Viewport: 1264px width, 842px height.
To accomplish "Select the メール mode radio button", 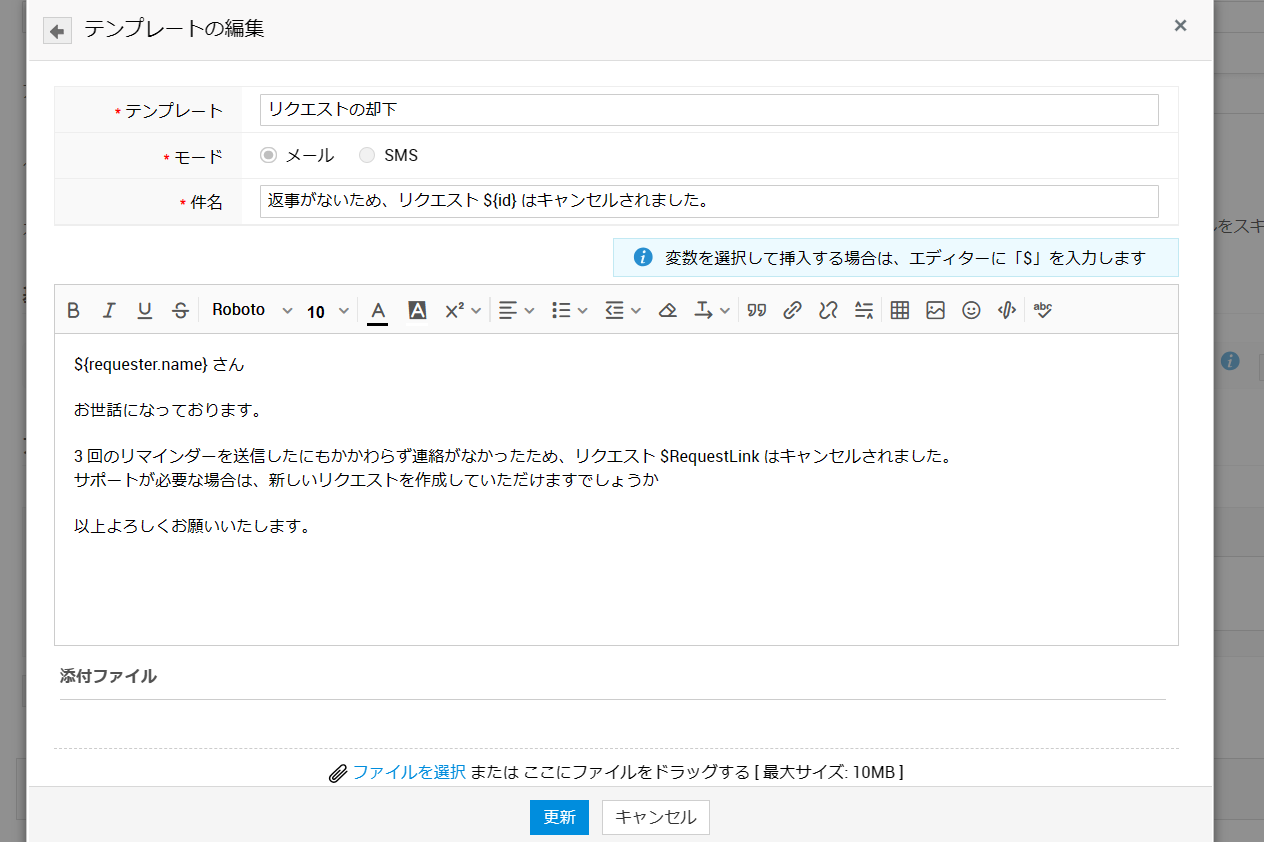I will pyautogui.click(x=268, y=155).
